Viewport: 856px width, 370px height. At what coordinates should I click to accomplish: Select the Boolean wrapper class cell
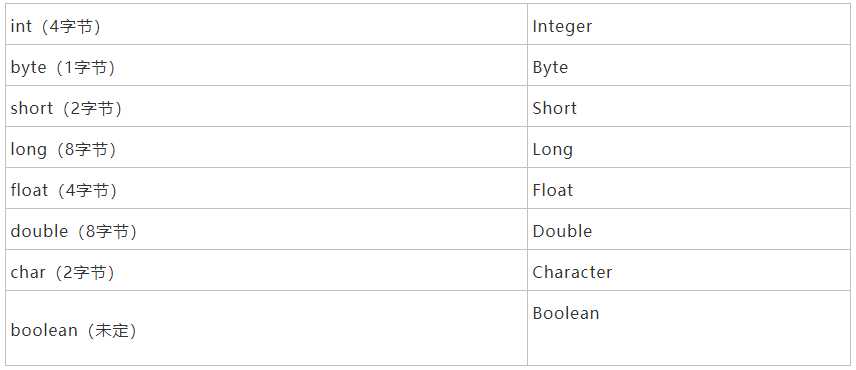689,328
